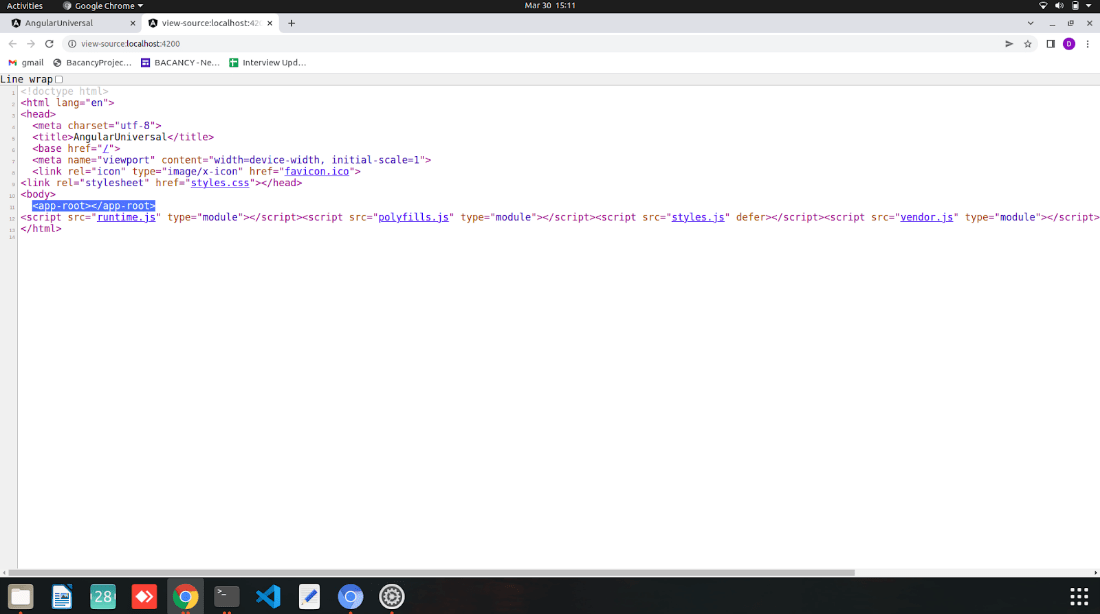Share this page via the send icon

click(x=1009, y=44)
